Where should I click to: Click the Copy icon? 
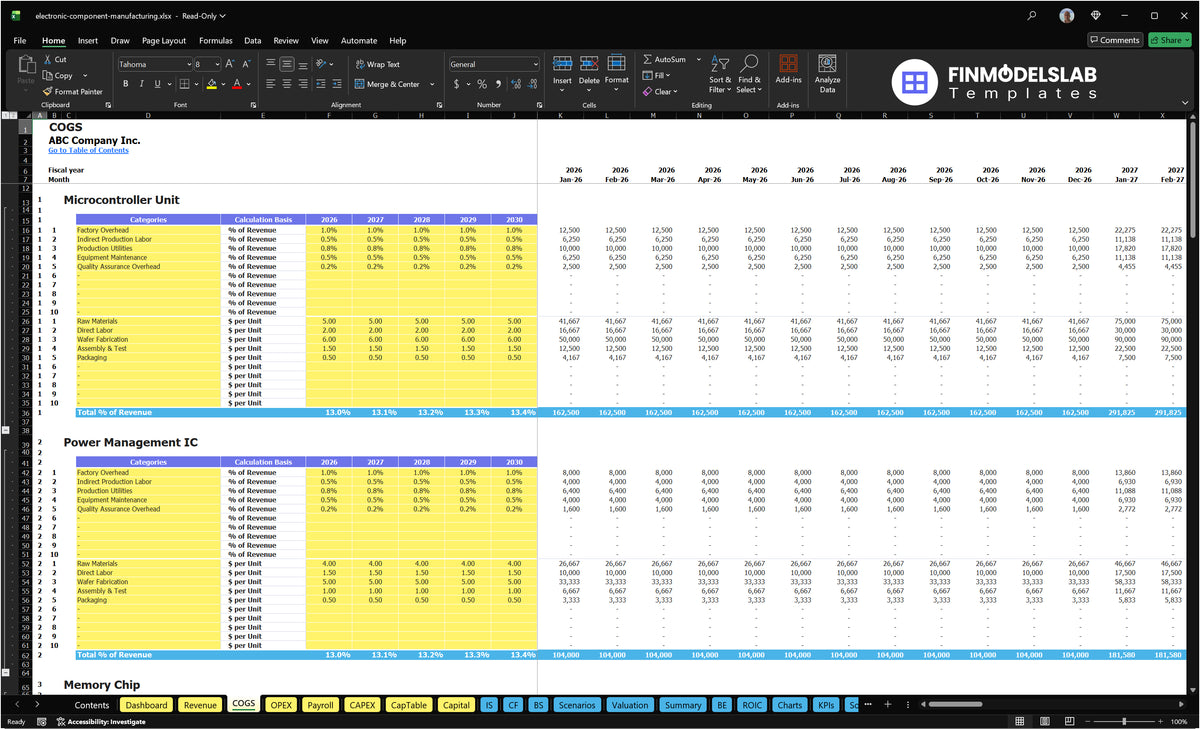tap(48, 75)
